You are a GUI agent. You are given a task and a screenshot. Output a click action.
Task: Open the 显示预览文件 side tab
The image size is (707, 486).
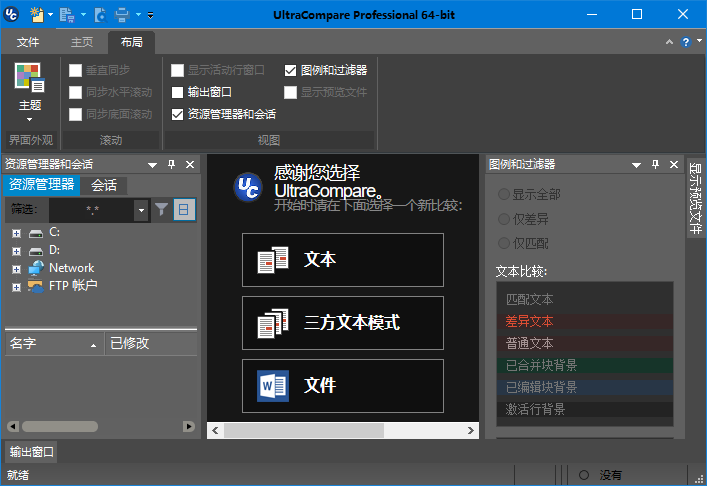point(696,197)
